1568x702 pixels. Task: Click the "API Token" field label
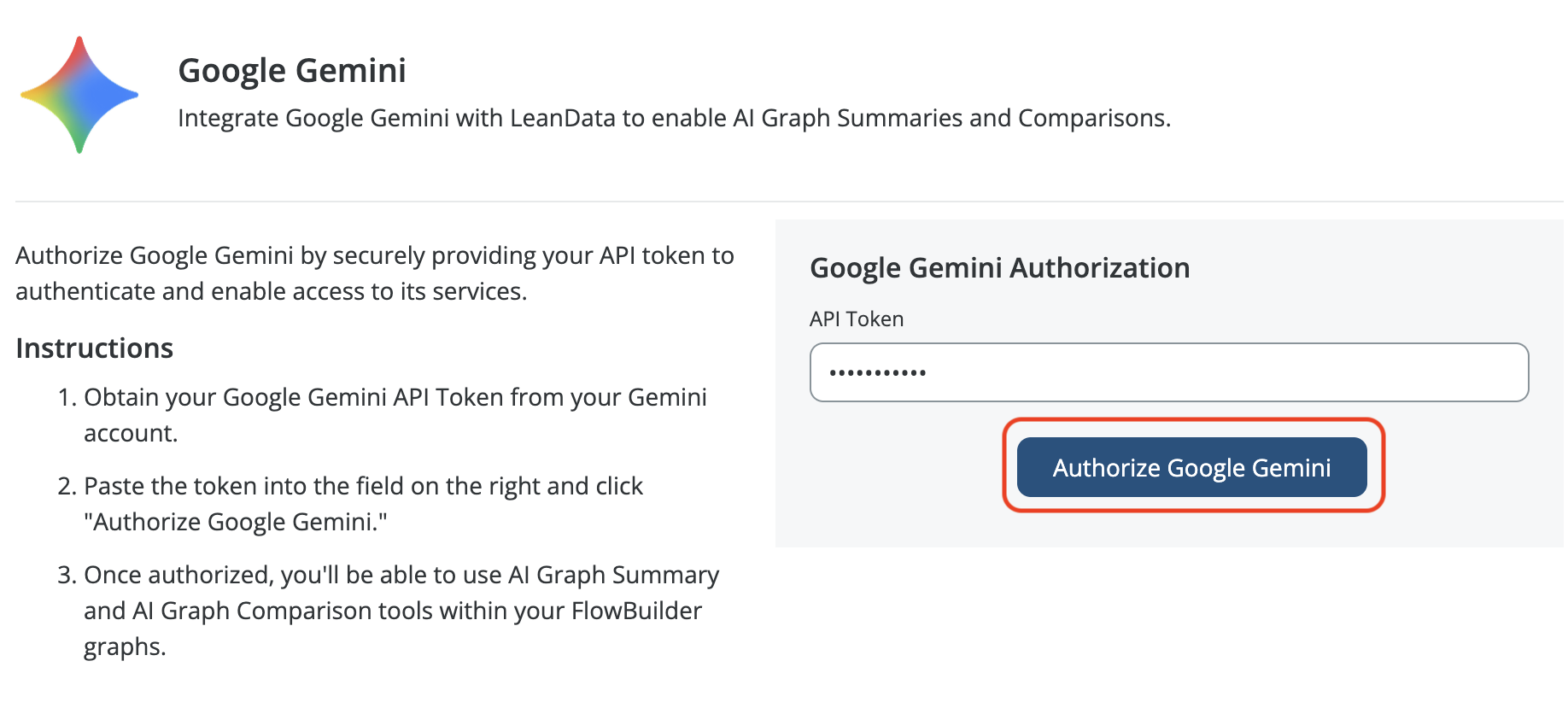click(857, 319)
